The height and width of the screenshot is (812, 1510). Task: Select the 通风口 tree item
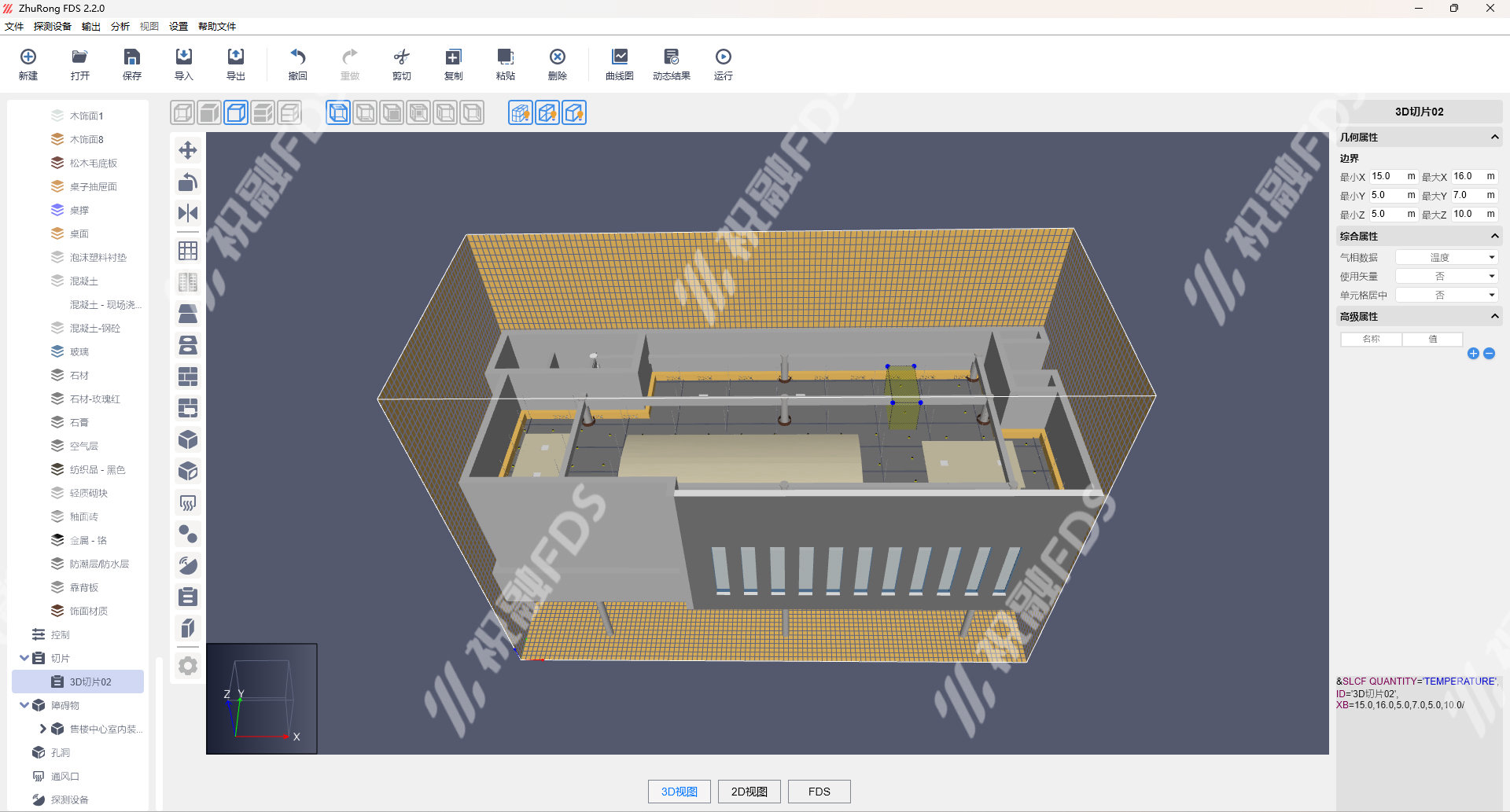(65, 776)
